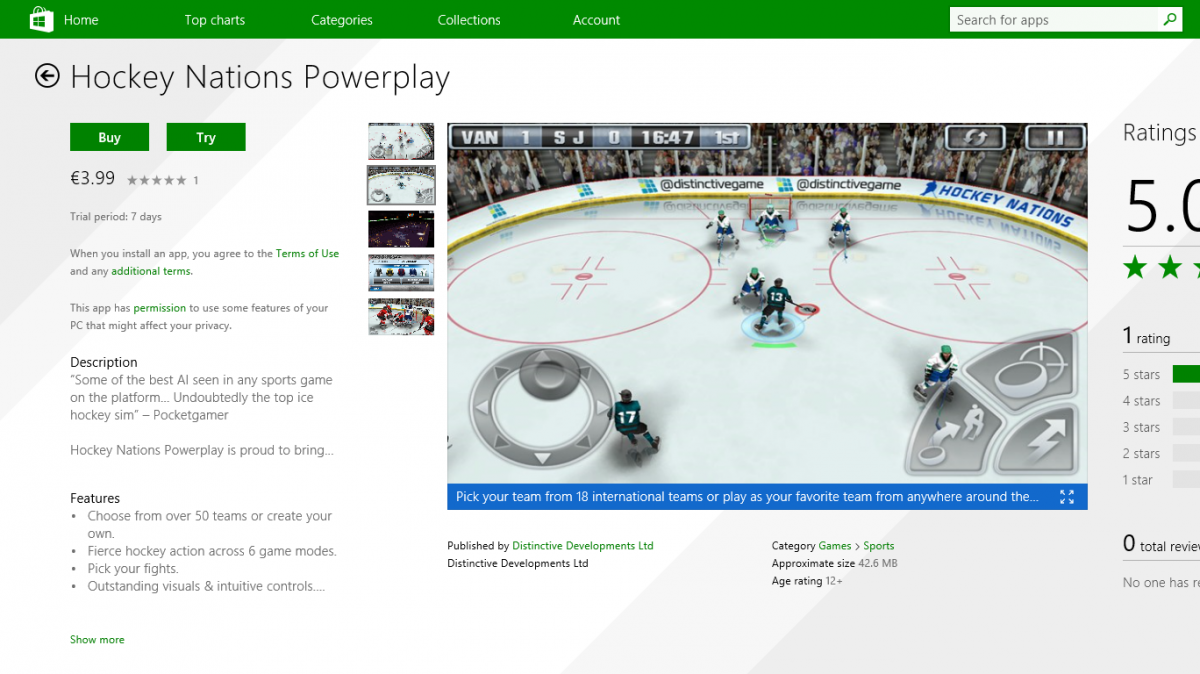Click the Ratings heading
Image resolution: width=1200 pixels, height=674 pixels.
pos(1160,133)
